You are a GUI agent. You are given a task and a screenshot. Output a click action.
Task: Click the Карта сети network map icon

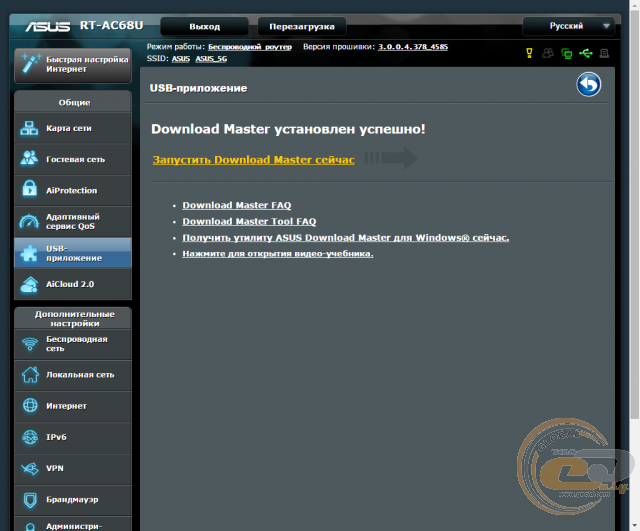coord(29,128)
